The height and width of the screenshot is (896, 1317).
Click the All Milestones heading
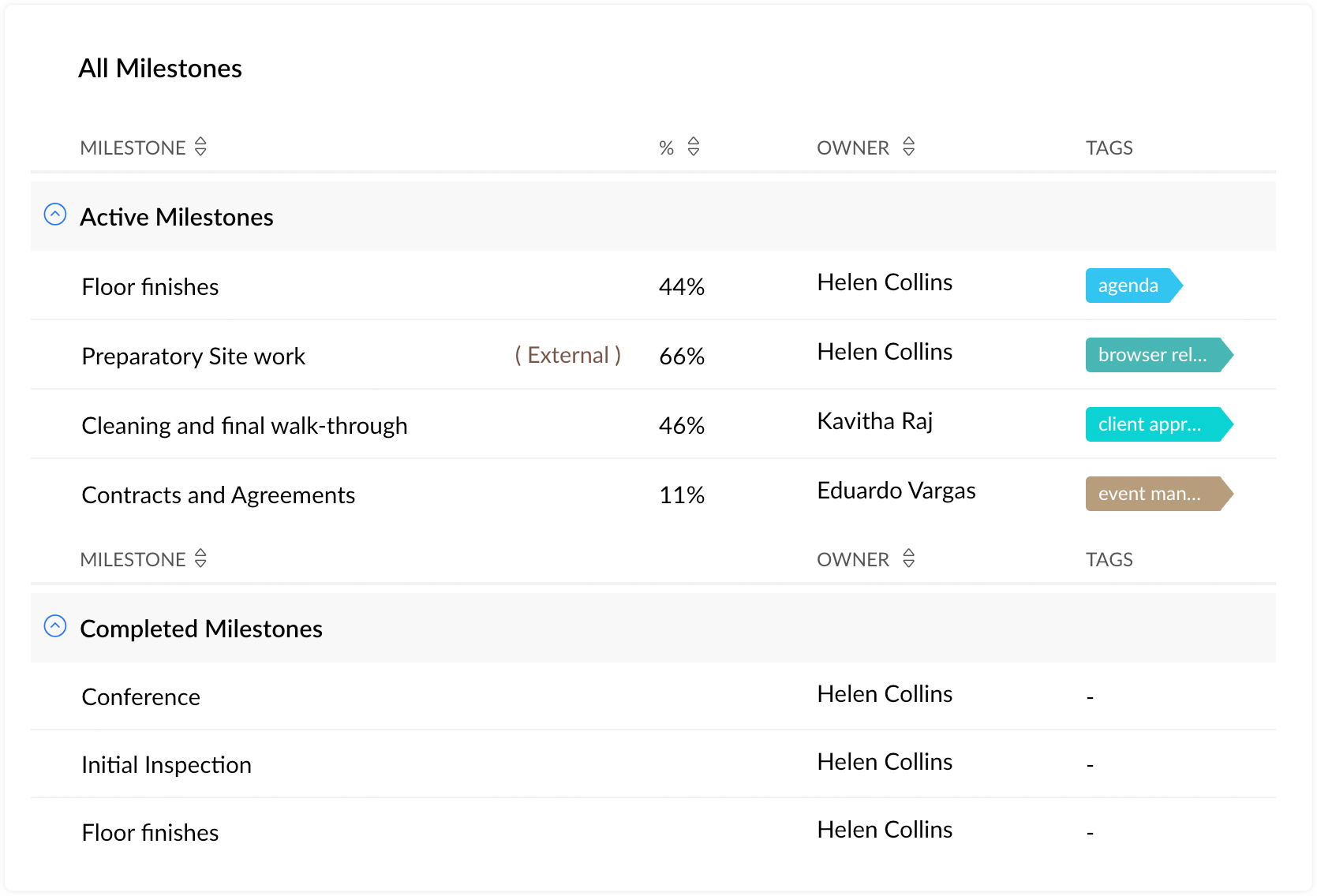tap(160, 69)
